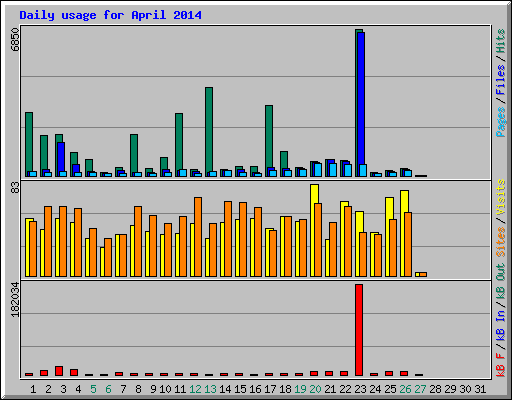512x400 pixels.
Task: Click the green day 19 label
Action: click(x=300, y=389)
